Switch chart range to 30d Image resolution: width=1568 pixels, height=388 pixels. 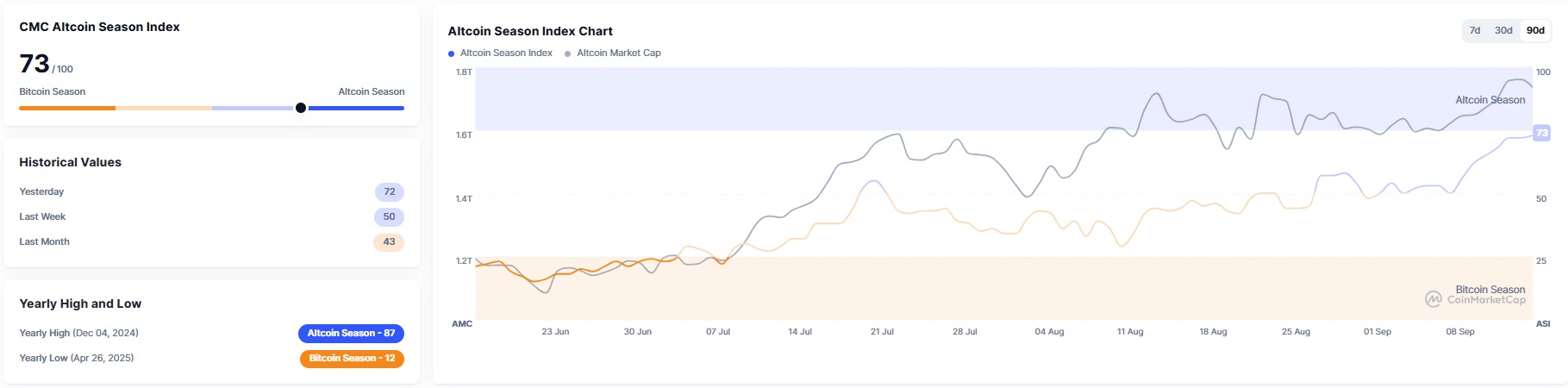tap(1503, 30)
